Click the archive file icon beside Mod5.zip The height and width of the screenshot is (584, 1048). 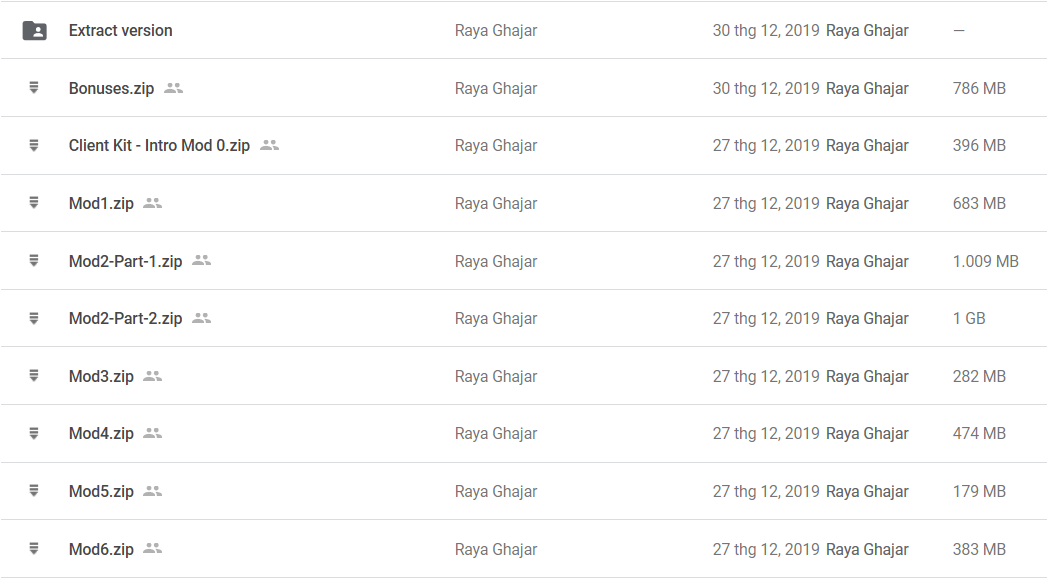click(x=34, y=491)
